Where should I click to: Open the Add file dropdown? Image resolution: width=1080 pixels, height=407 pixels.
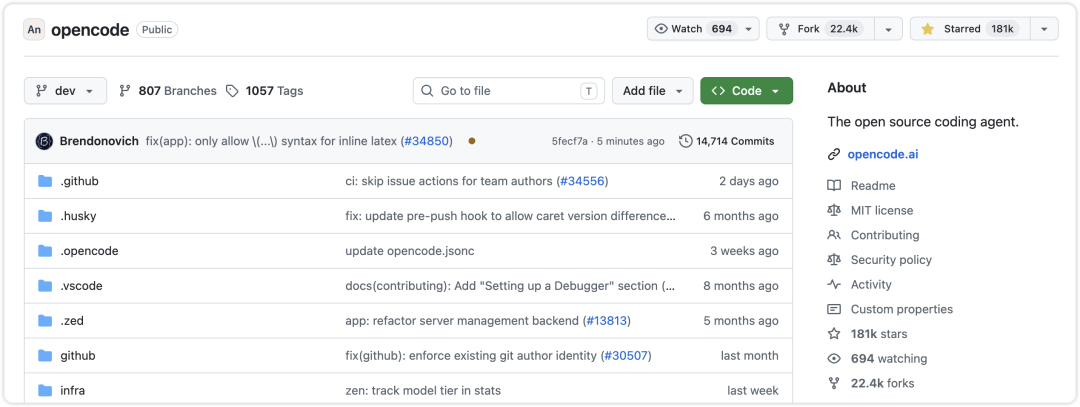653,91
